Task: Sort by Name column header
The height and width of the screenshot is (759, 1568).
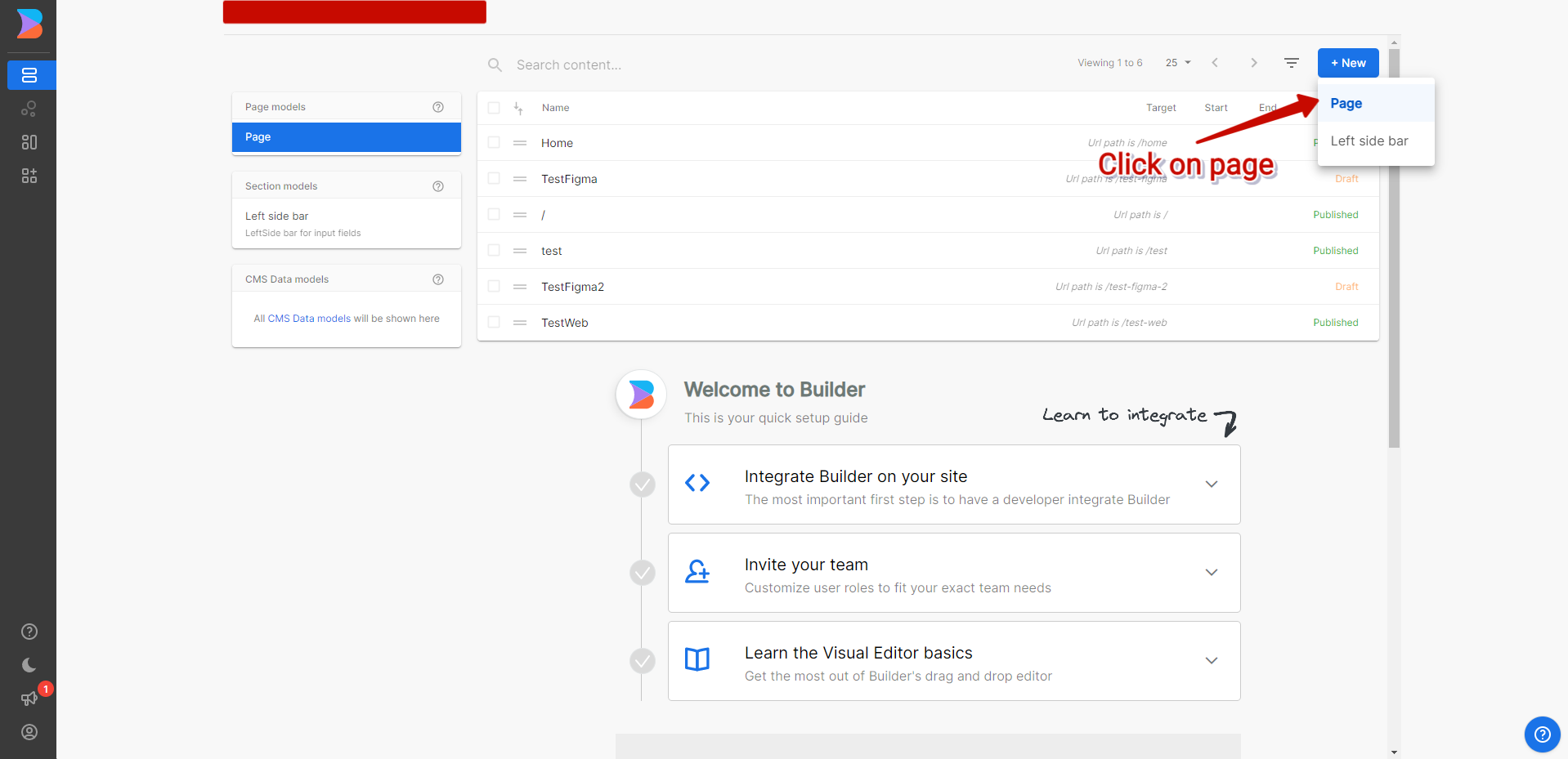Action: tap(555, 108)
